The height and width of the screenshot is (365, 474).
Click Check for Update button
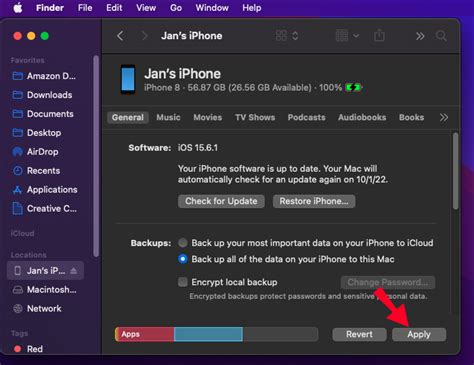pyautogui.click(x=221, y=201)
